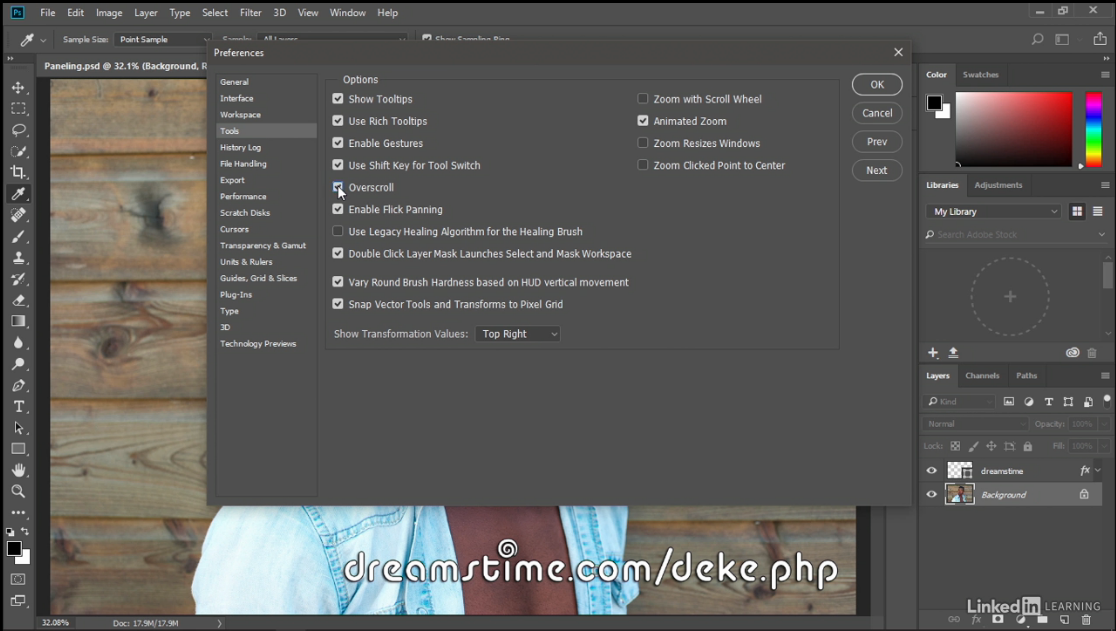Switch to the Paths tab
This screenshot has width=1116, height=631.
click(x=1026, y=376)
